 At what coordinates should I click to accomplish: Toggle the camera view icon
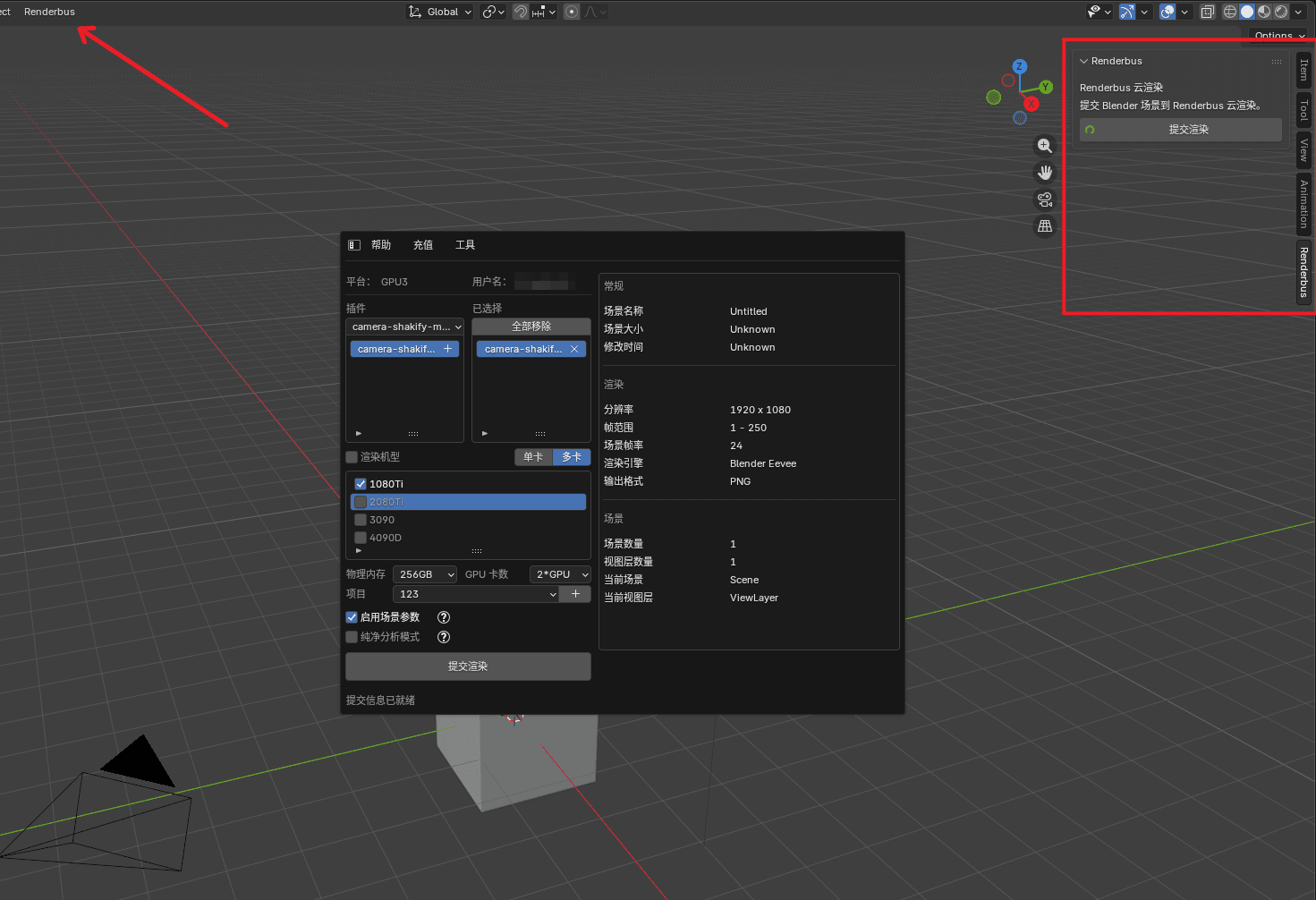1045,200
